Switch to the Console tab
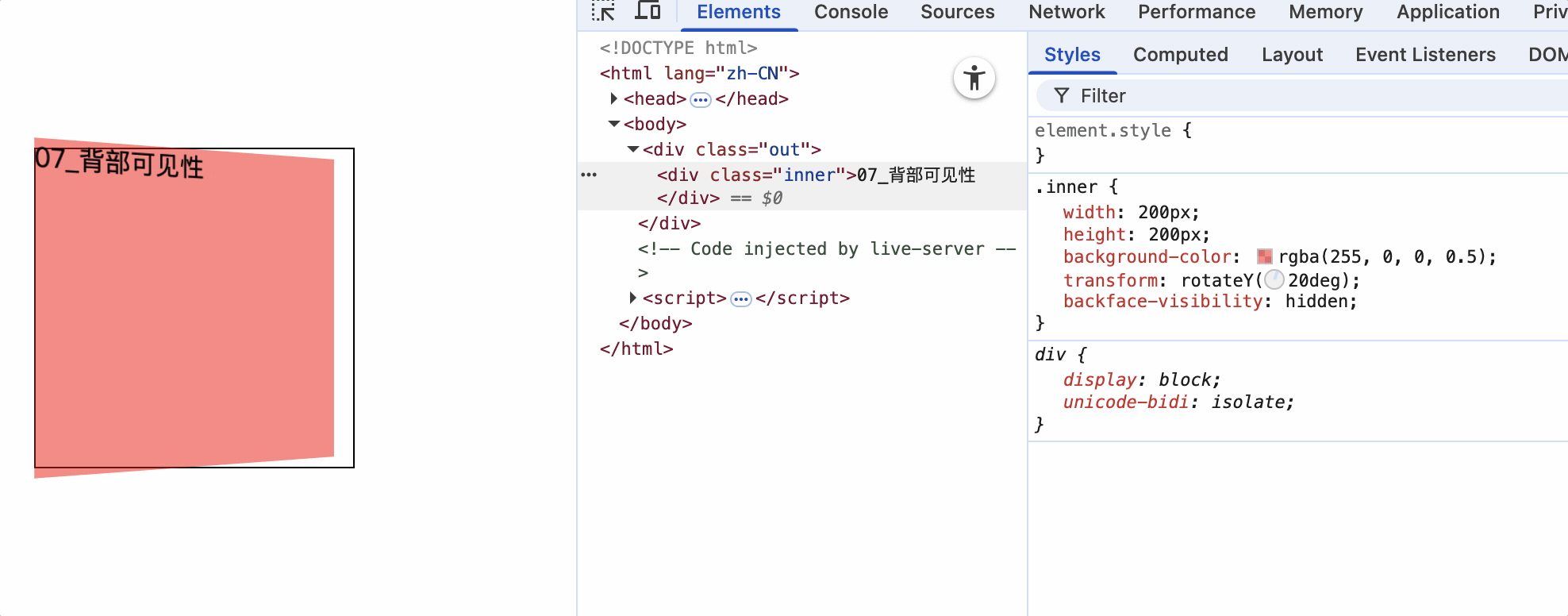The width and height of the screenshot is (1568, 616). coord(851,12)
